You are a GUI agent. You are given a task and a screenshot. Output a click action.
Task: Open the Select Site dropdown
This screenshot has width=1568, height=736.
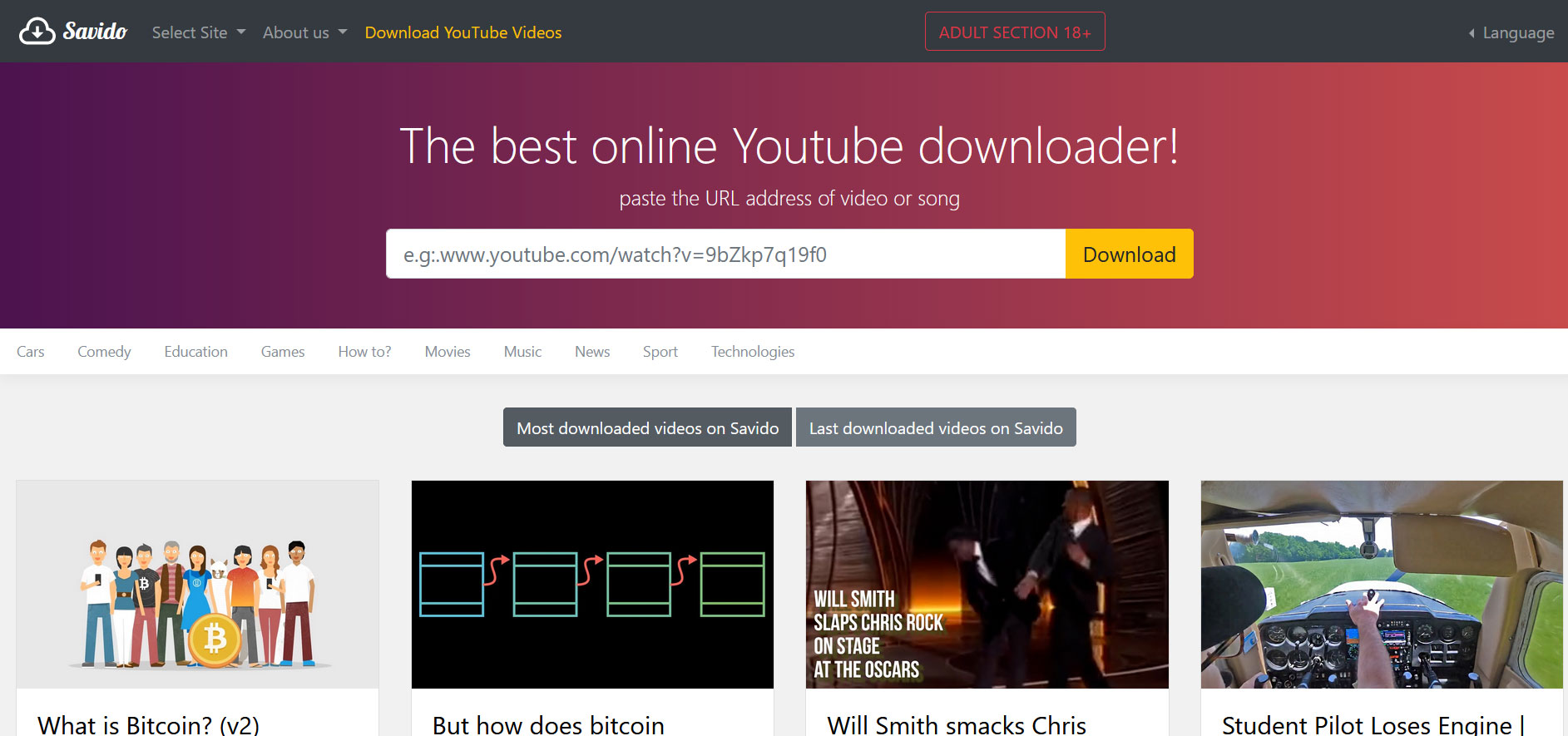[x=198, y=32]
